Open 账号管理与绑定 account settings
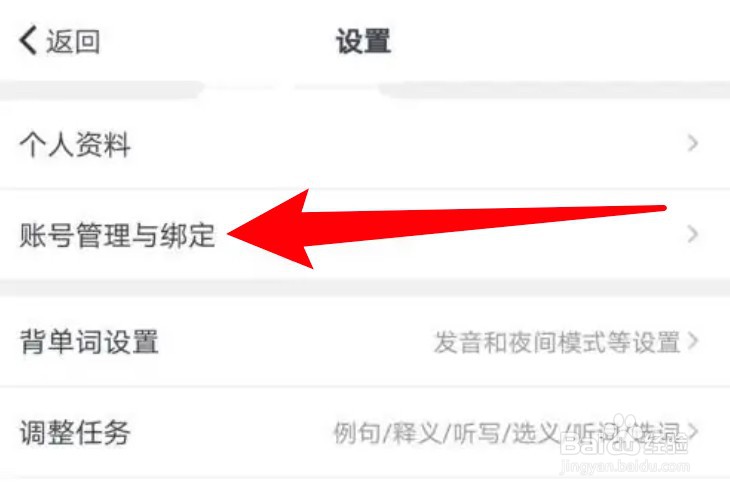The height and width of the screenshot is (492, 730). [365, 235]
